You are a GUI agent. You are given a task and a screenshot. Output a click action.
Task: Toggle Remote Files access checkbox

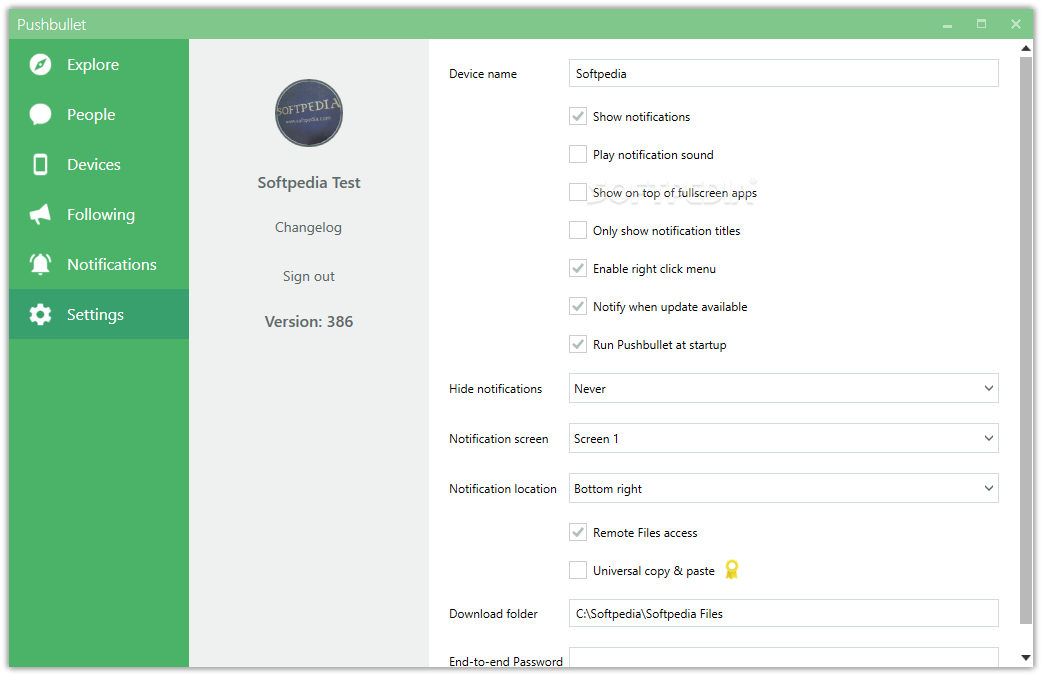tap(578, 532)
